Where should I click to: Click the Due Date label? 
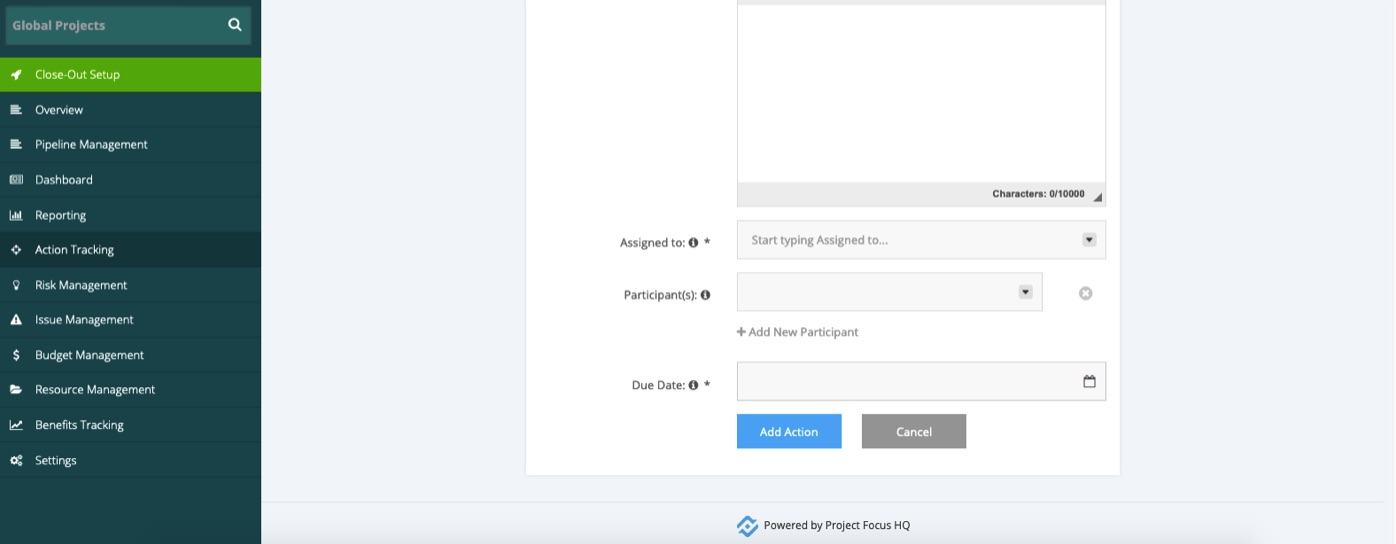(658, 385)
